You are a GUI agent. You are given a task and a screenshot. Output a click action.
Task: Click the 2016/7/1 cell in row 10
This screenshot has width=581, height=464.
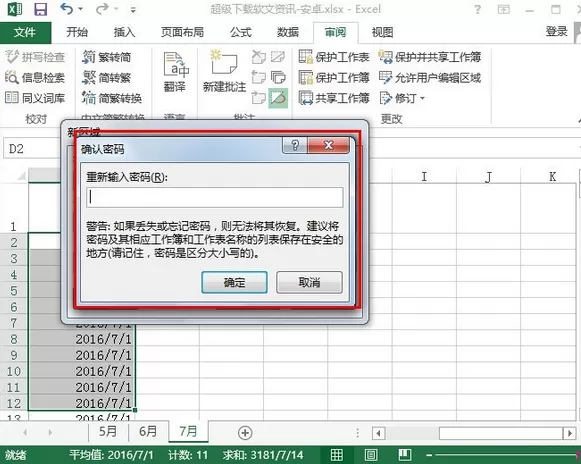pos(82,371)
